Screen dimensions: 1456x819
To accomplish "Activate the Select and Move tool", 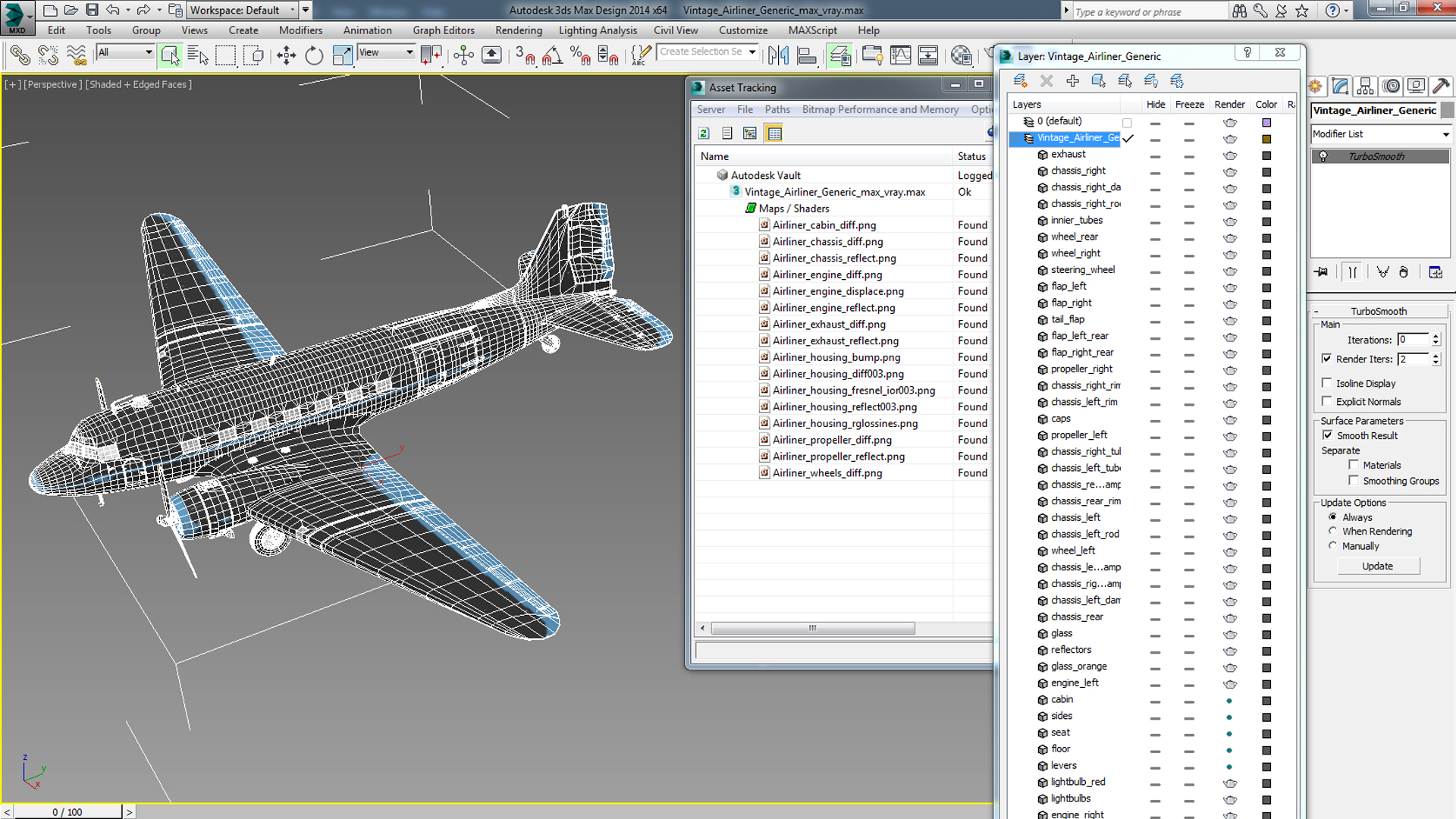I will click(286, 55).
